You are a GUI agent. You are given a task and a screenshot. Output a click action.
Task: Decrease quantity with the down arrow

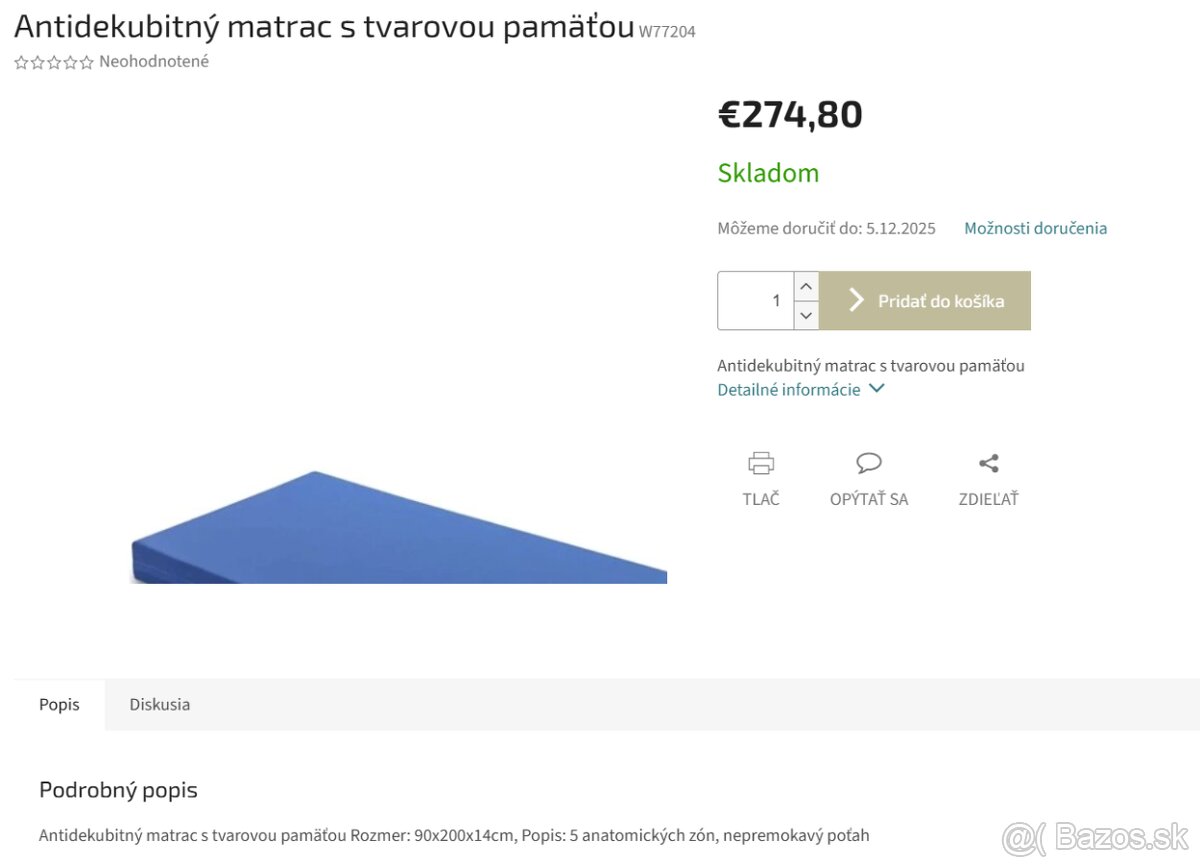[x=806, y=315]
